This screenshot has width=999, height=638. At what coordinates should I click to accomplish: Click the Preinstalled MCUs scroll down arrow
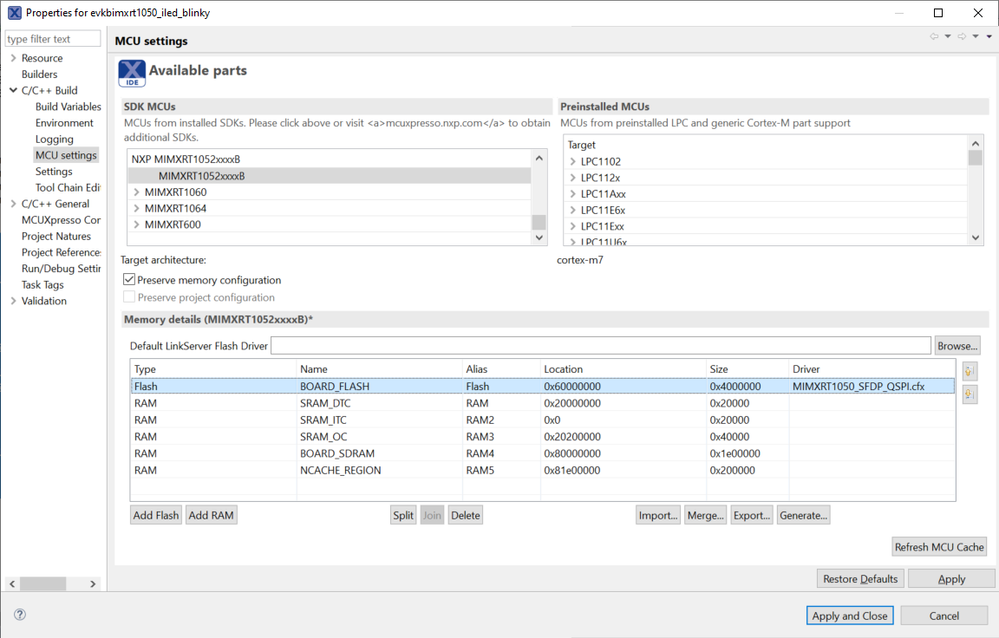(x=975, y=238)
